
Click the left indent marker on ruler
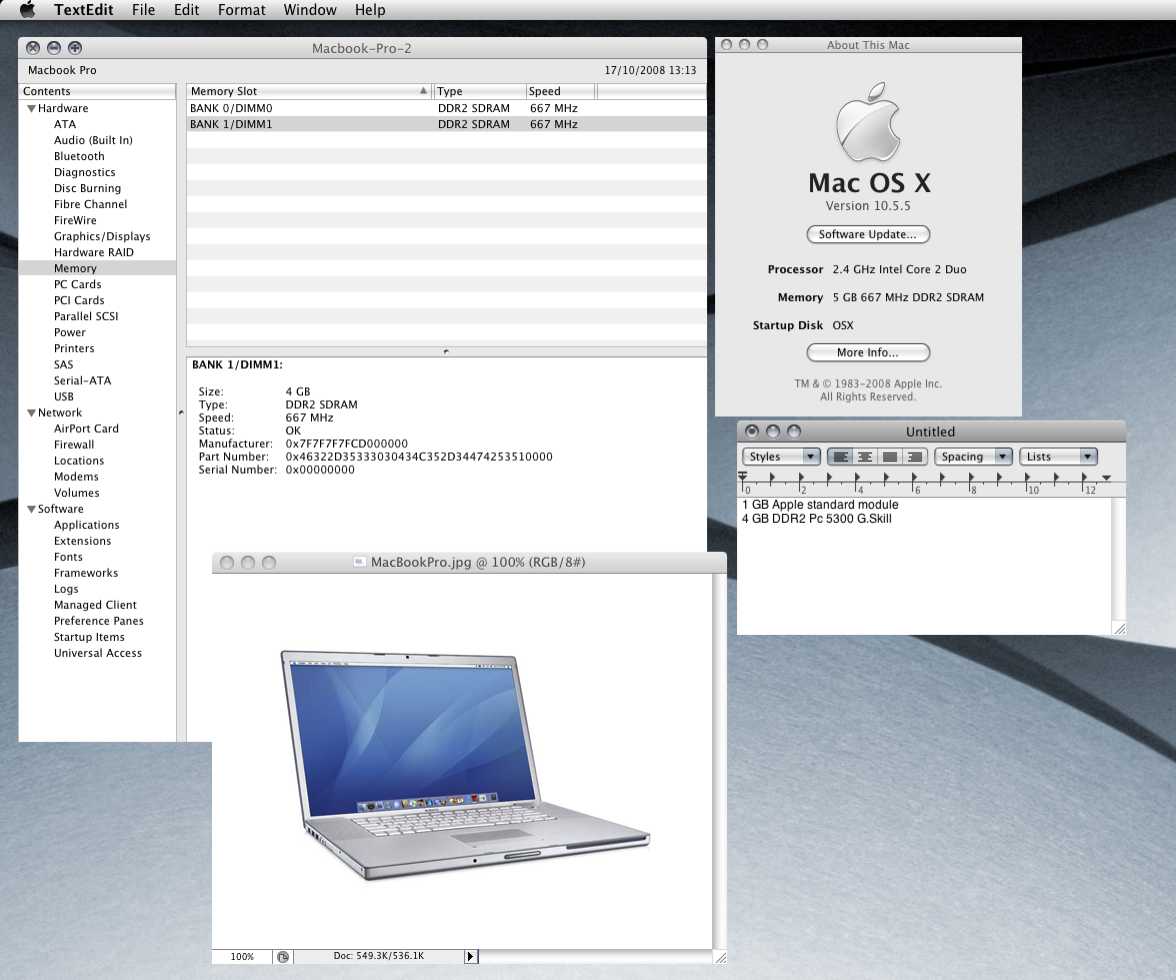(x=742, y=477)
